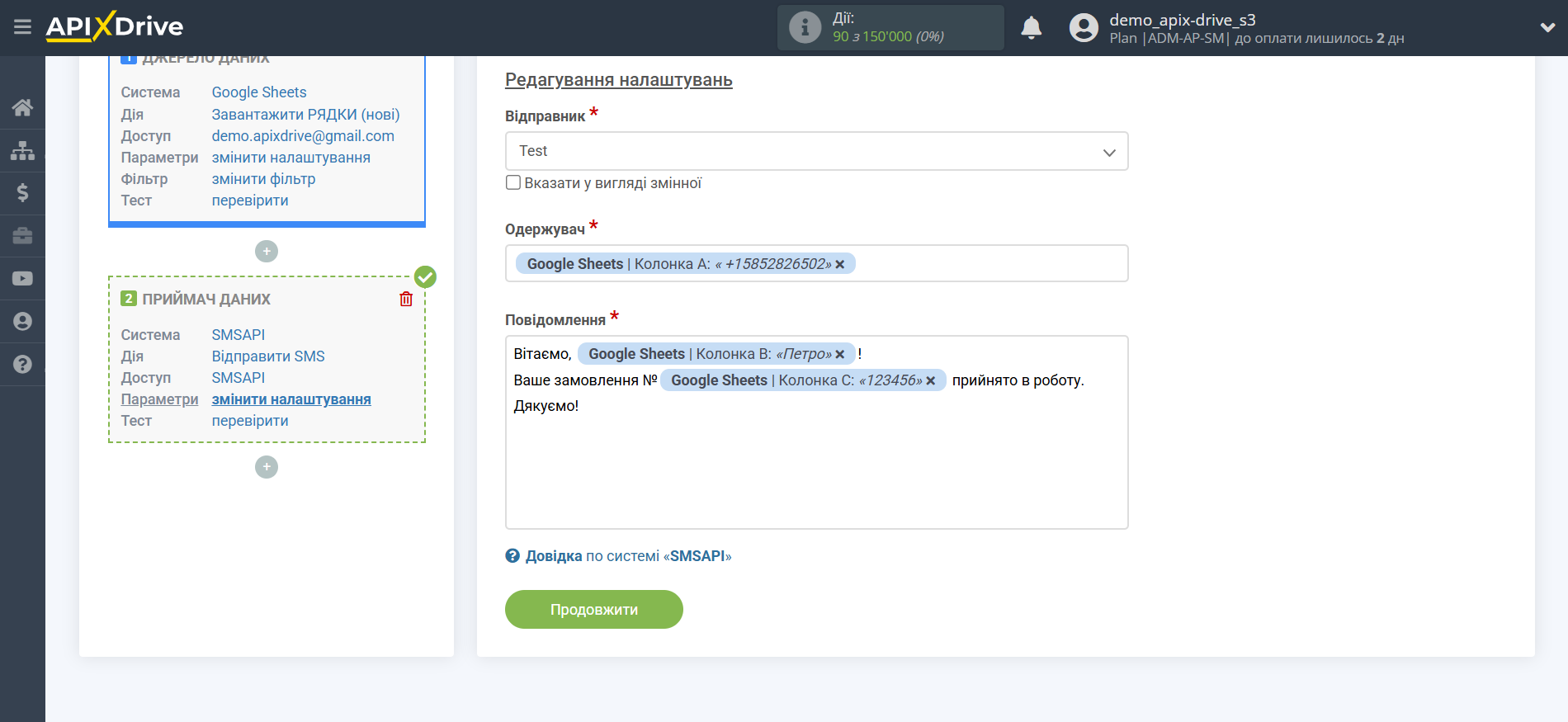Viewport: 1568px width, 722px height.
Task: Open the notifications bell
Action: pos(1031,28)
